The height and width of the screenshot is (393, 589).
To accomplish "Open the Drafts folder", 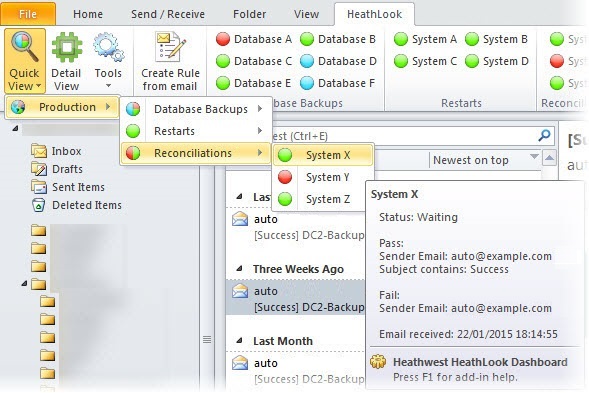I will (57, 169).
